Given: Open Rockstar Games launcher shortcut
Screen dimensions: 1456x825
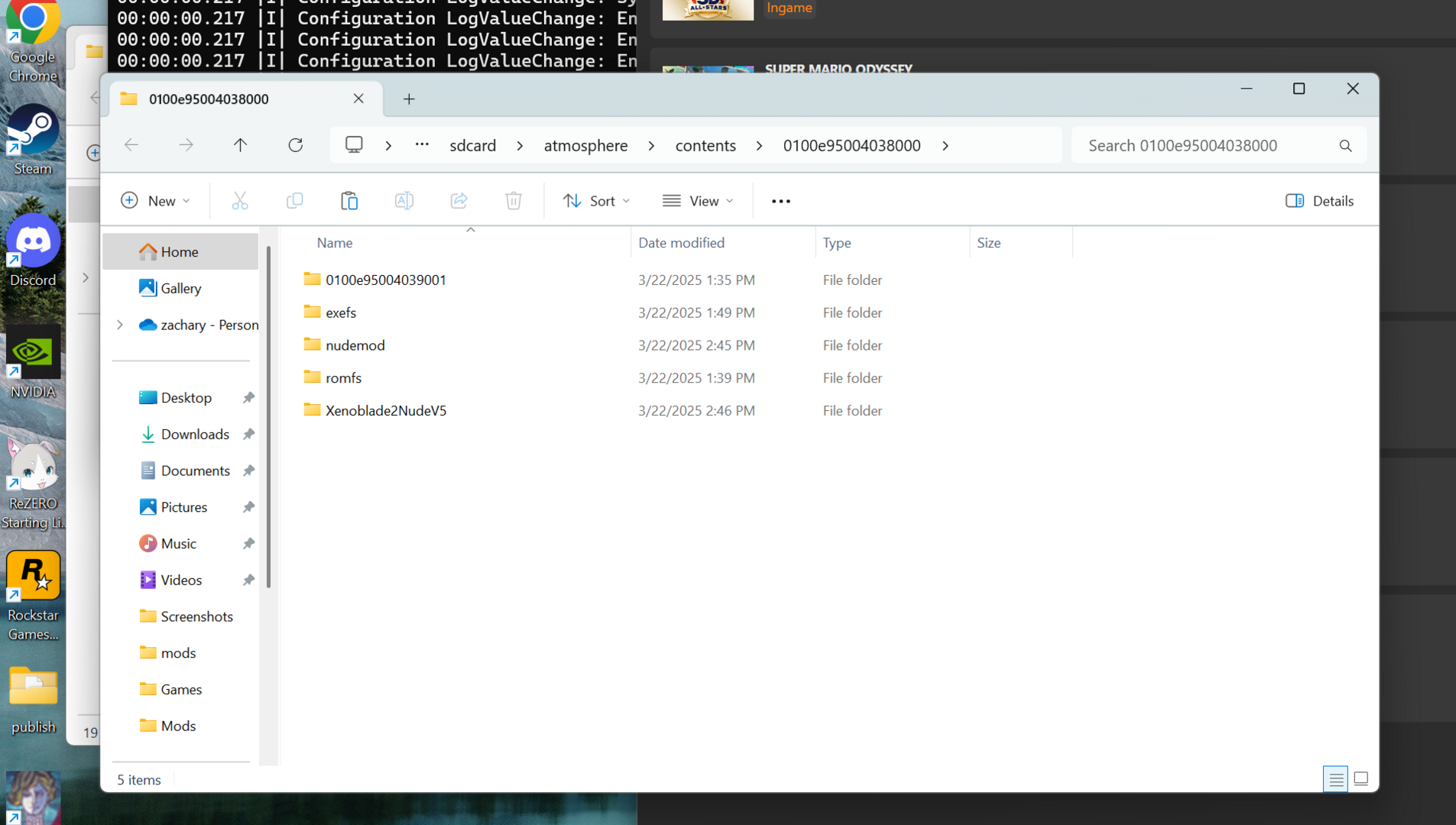Looking at the screenshot, I should pos(33,597).
